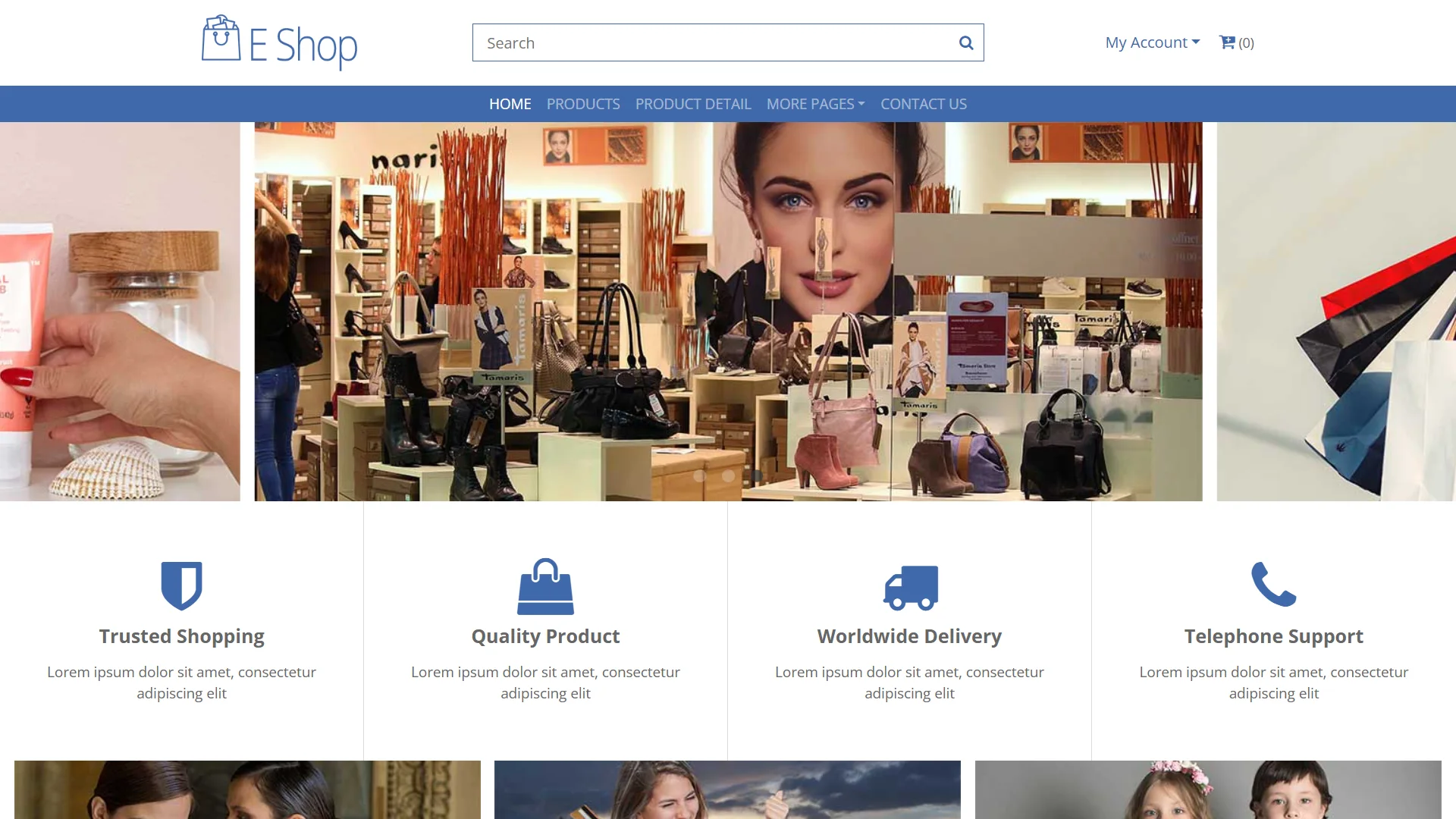Open the Products nav item

click(x=583, y=104)
